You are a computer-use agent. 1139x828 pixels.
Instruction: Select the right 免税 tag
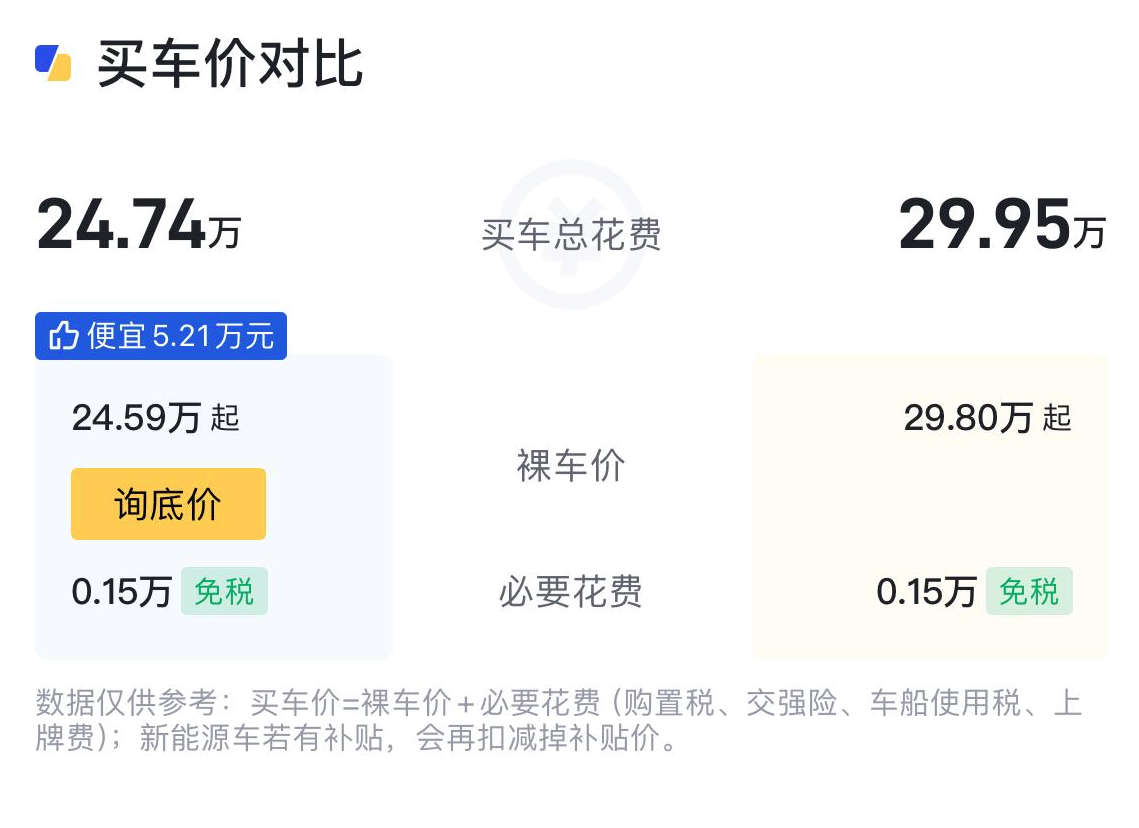[1029, 591]
